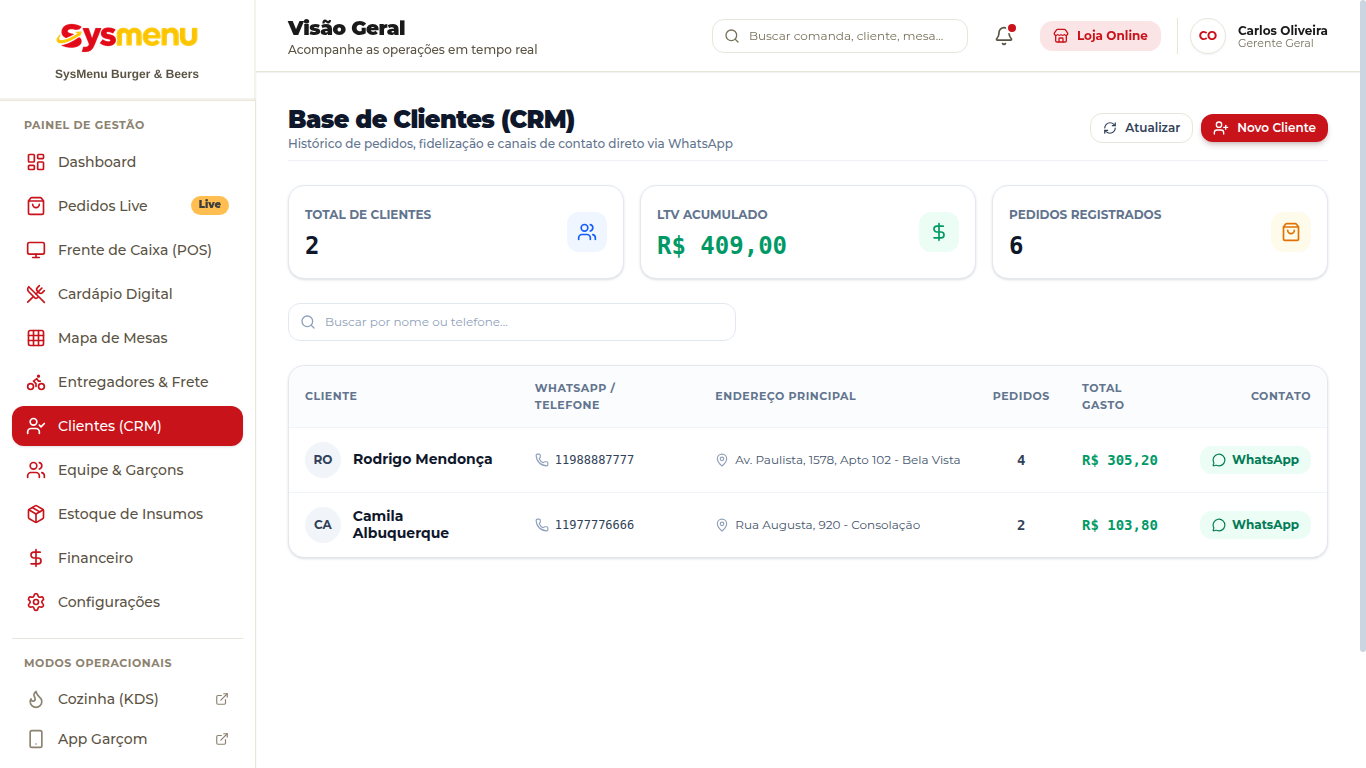Image resolution: width=1366 pixels, height=768 pixels.
Task: Launch Cozinha (KDS) mode
Action: 127,699
